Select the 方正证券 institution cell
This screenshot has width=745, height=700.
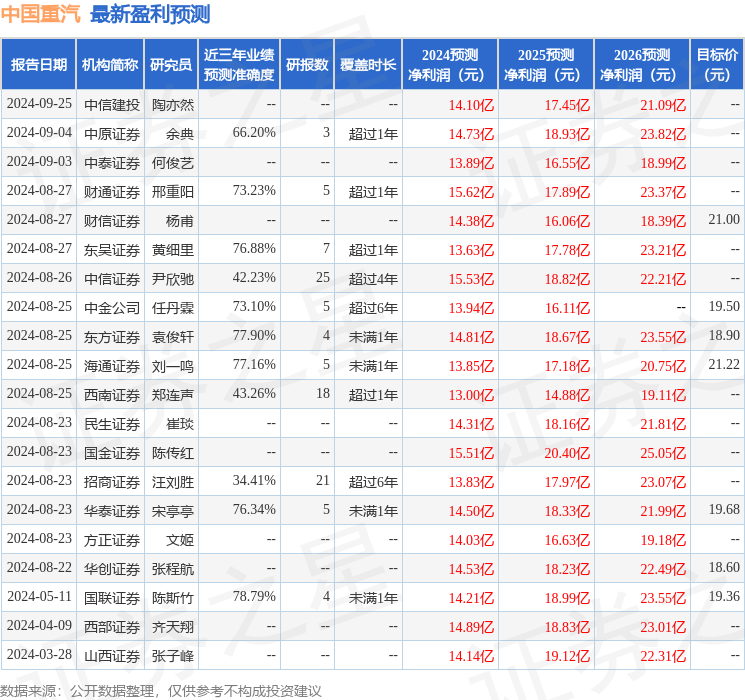point(112,540)
